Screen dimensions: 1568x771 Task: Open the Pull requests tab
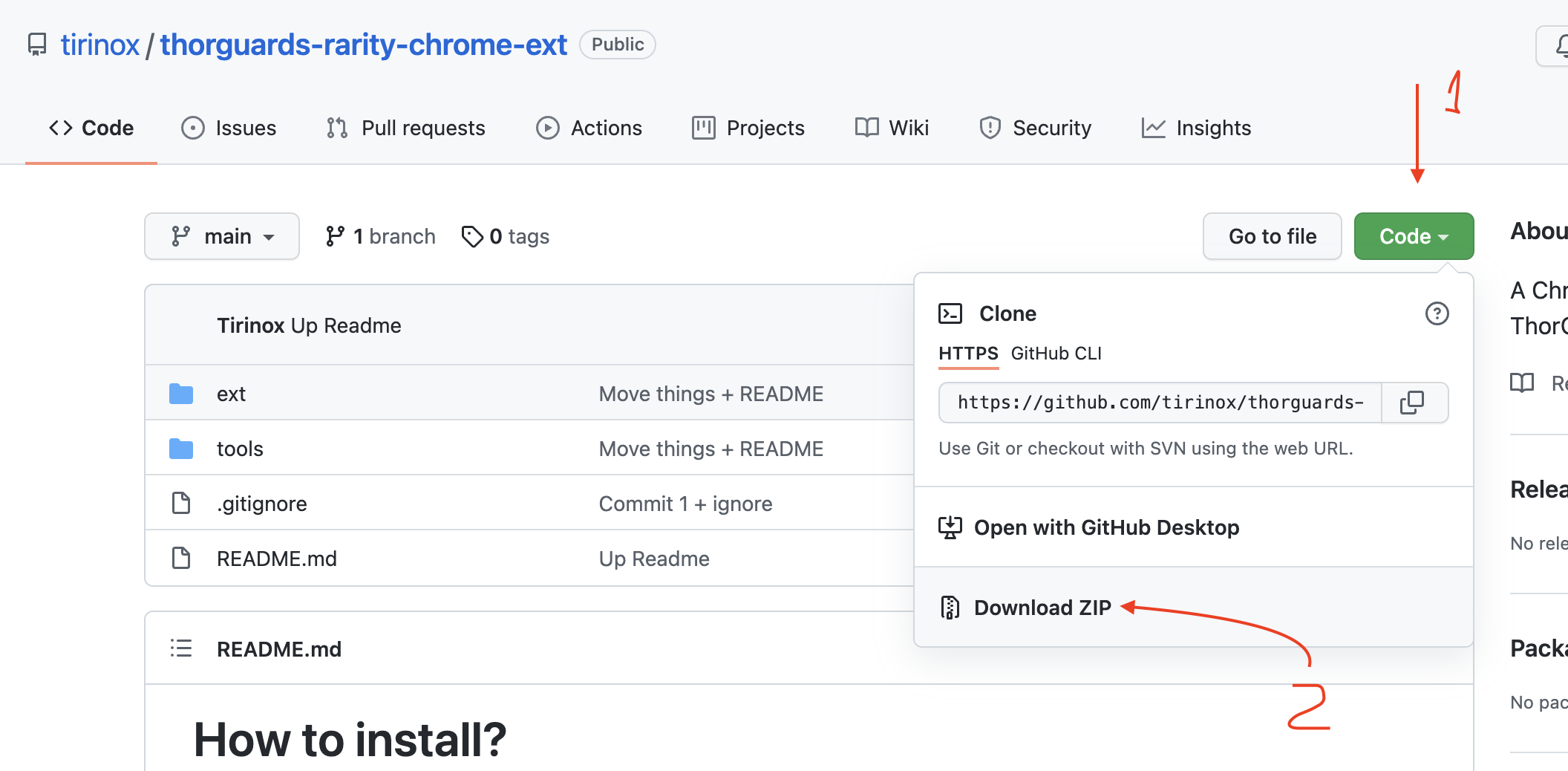tap(405, 128)
